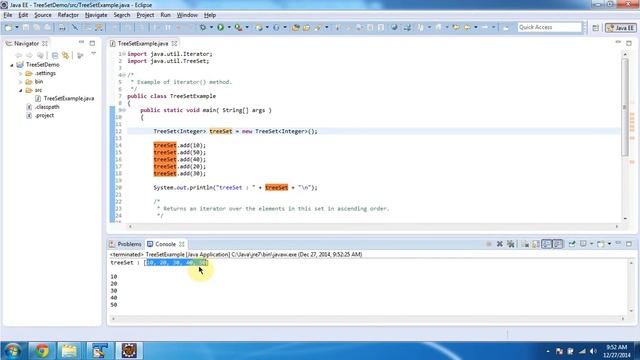Click Collapse All icon in Navigator
The width and height of the screenshot is (640, 360).
point(55,55)
